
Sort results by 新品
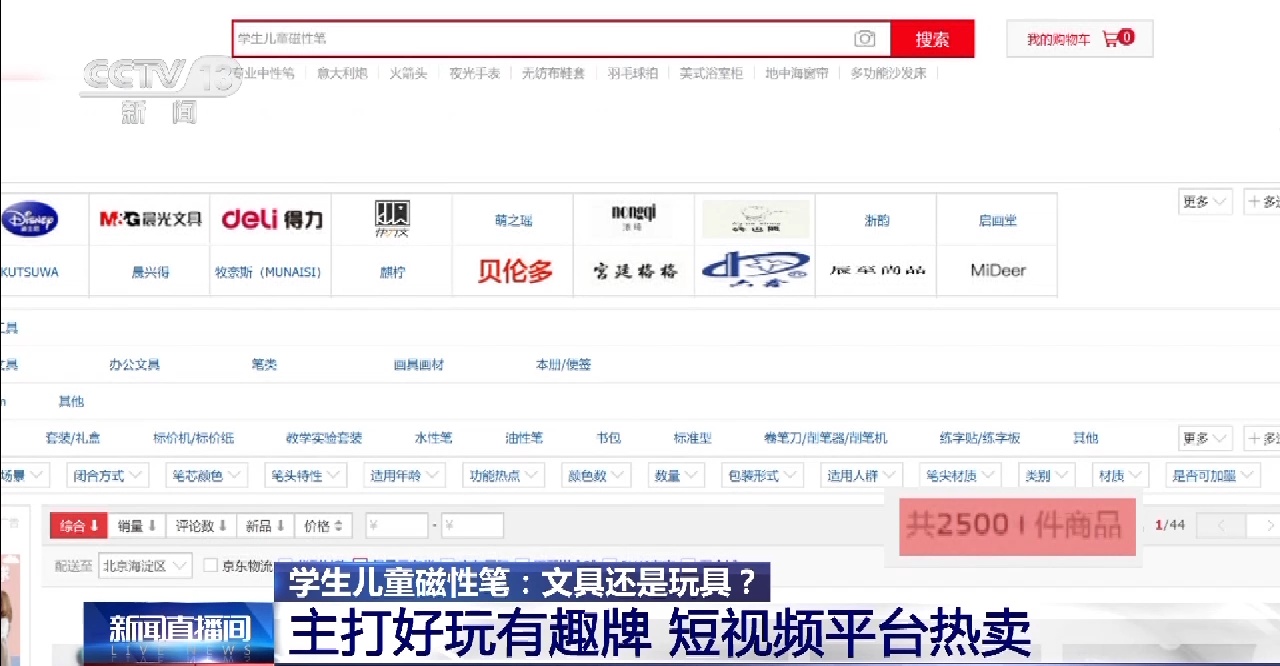pos(265,525)
